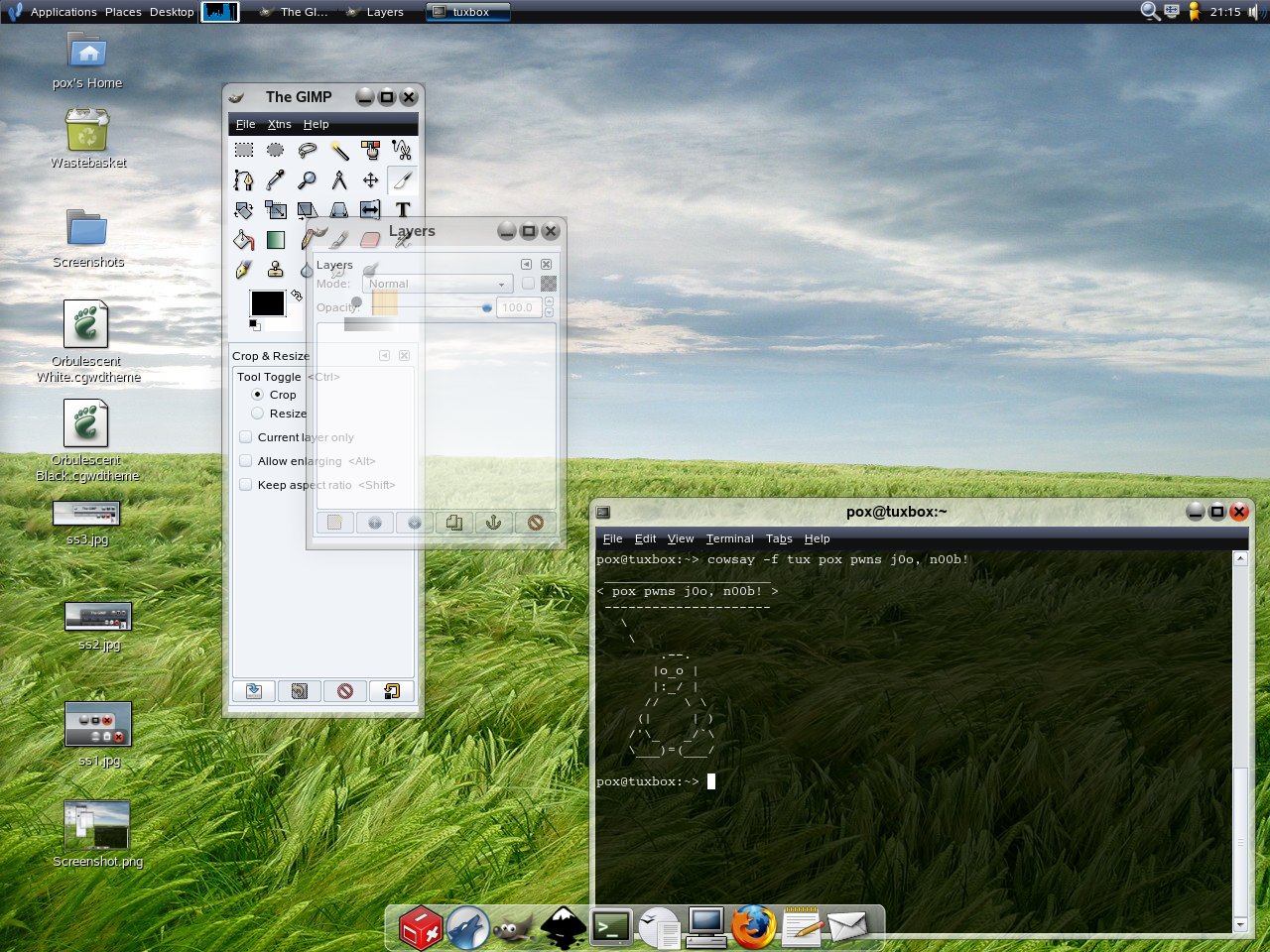Screen dimensions: 1270x952
Task: Select the Free Select lasso tool
Action: tap(308, 150)
